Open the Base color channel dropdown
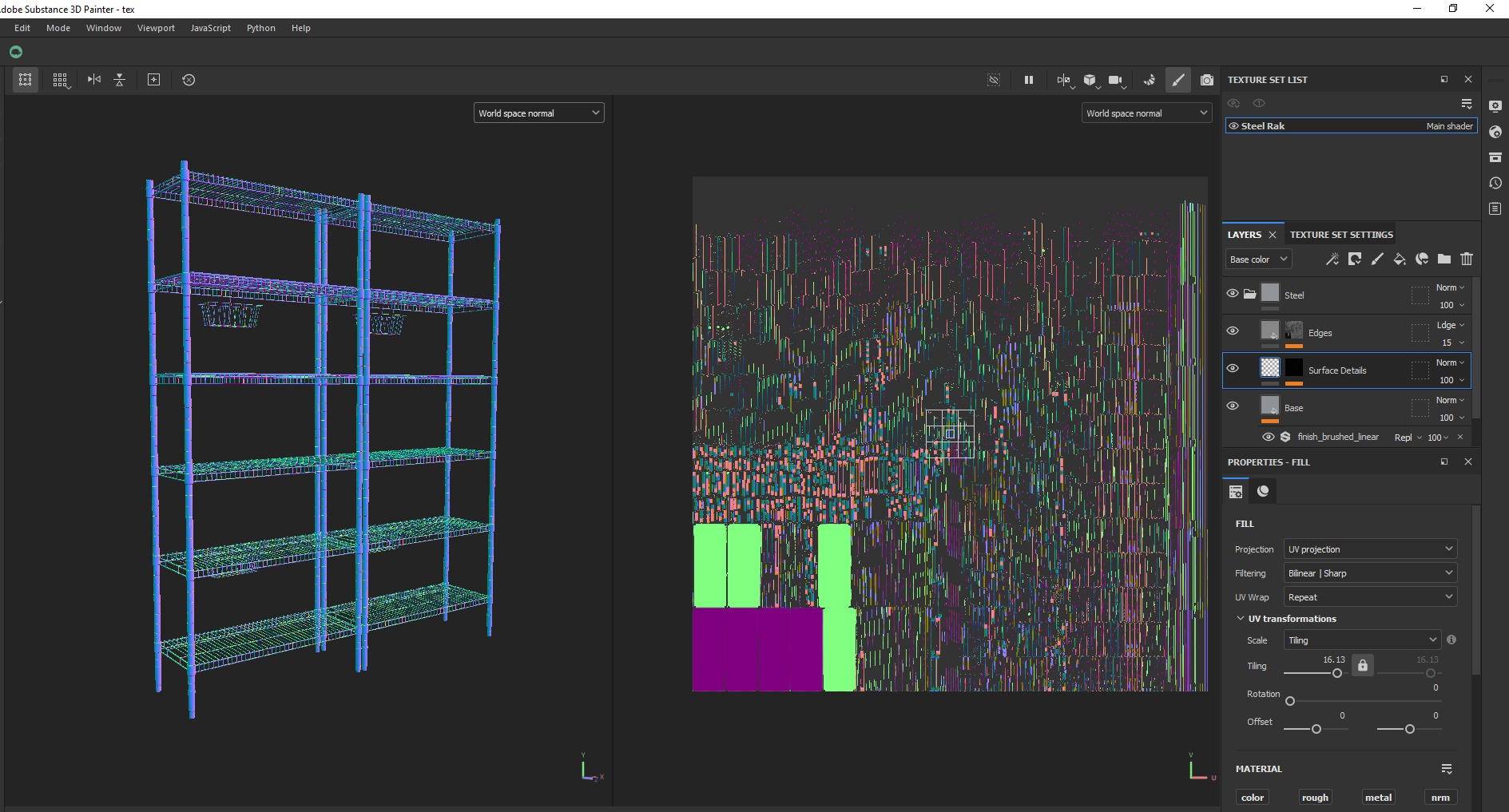This screenshot has height=812, width=1509. pos(1258,259)
